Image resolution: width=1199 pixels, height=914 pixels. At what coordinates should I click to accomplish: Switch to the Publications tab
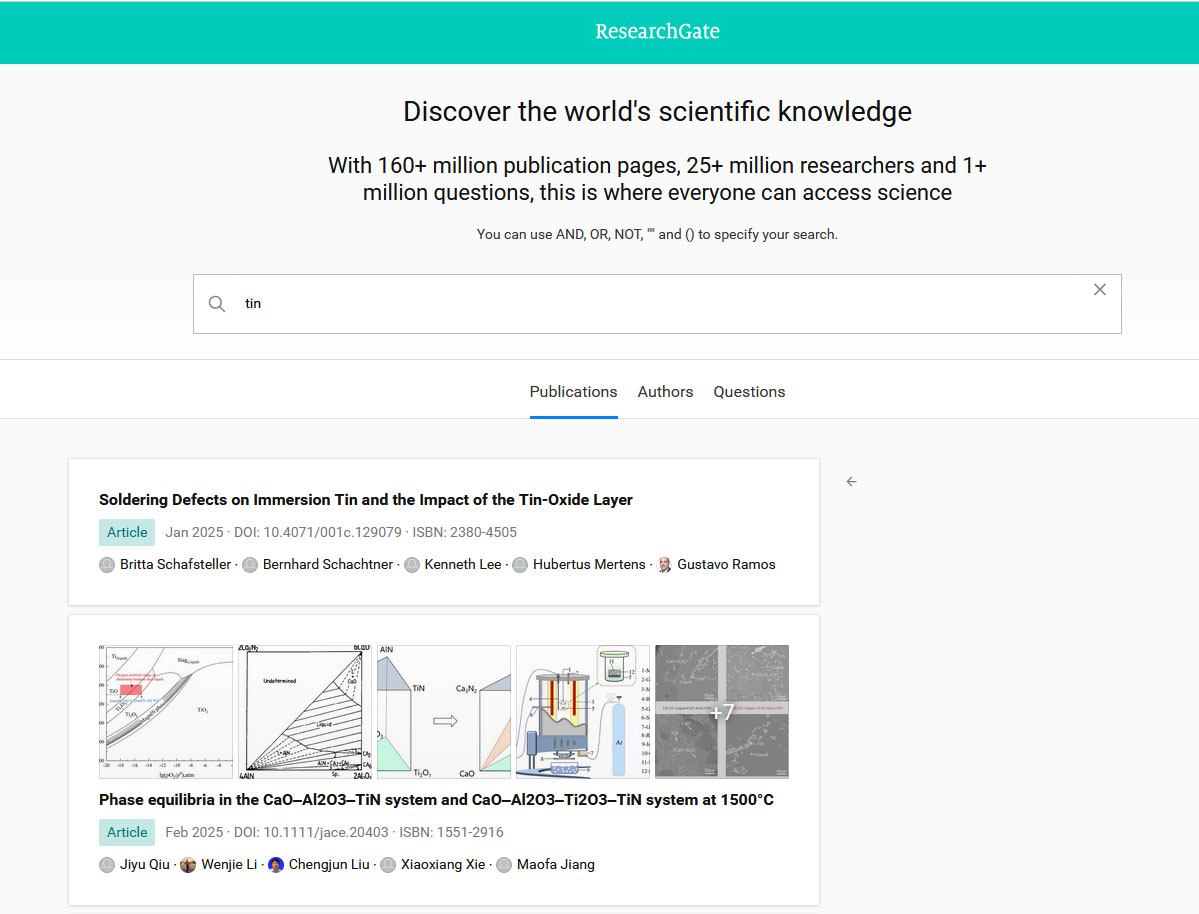tap(574, 392)
